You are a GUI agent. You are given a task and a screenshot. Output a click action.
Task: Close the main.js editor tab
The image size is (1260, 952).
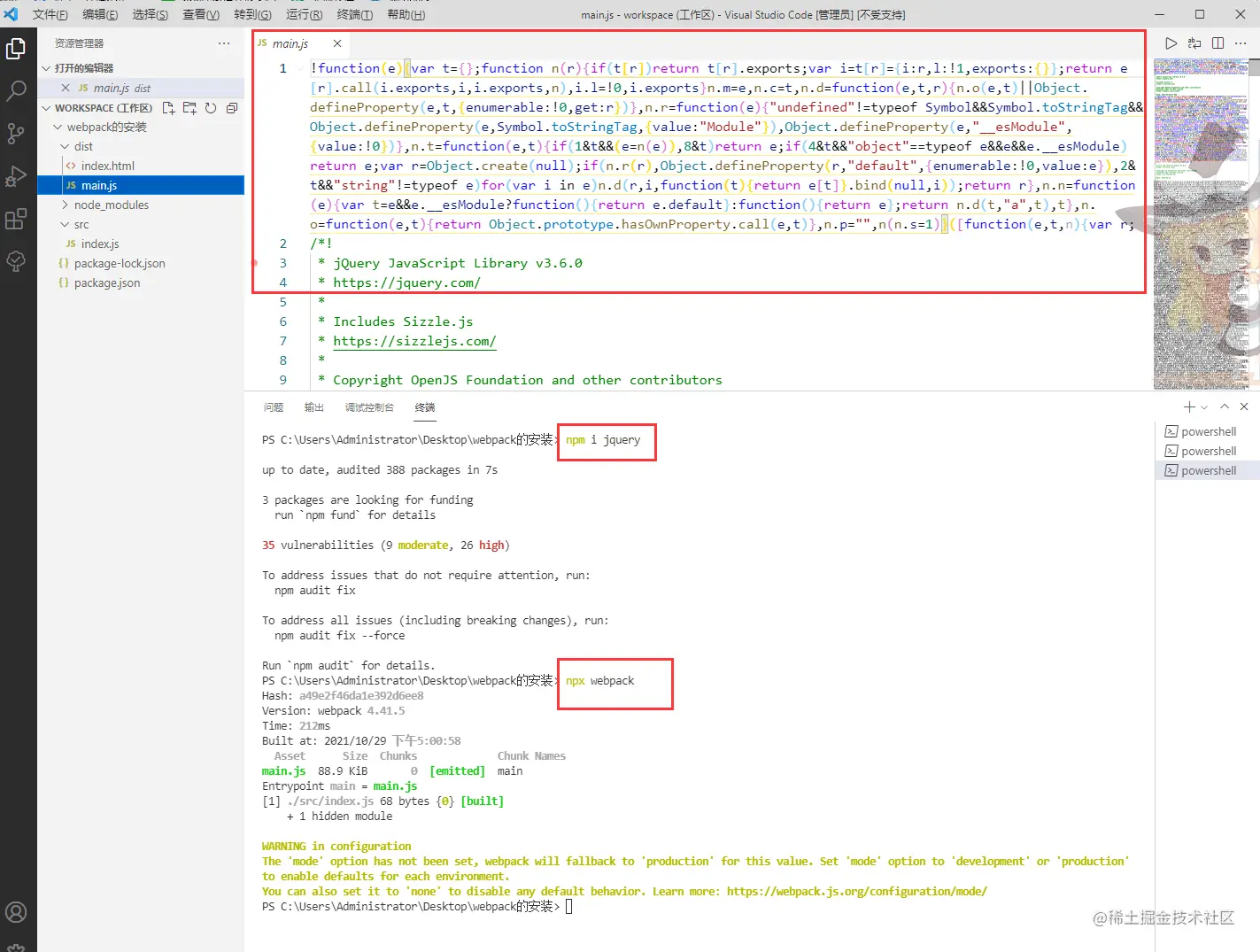[x=337, y=43]
